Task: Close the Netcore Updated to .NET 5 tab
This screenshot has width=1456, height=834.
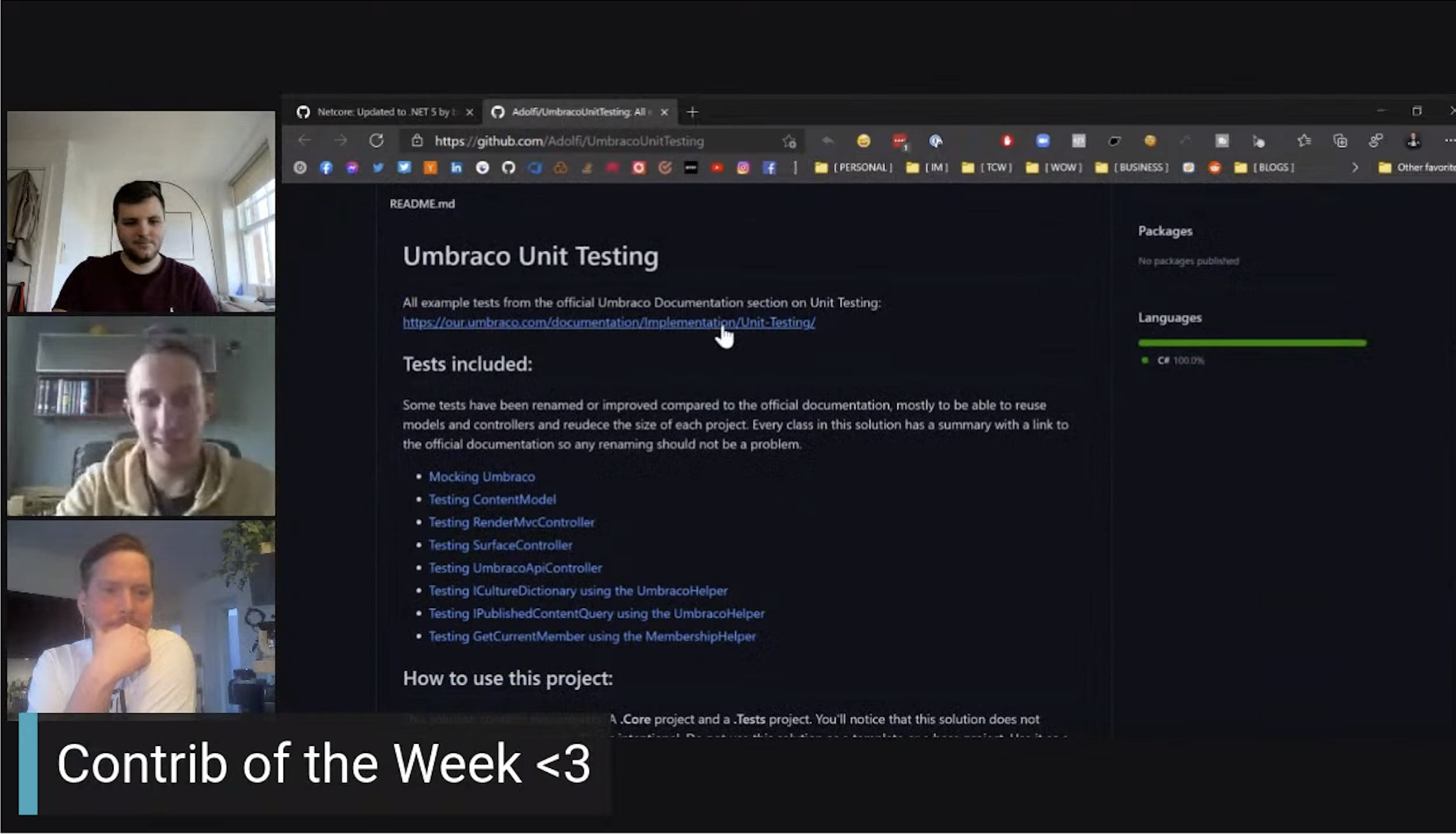Action: point(469,112)
